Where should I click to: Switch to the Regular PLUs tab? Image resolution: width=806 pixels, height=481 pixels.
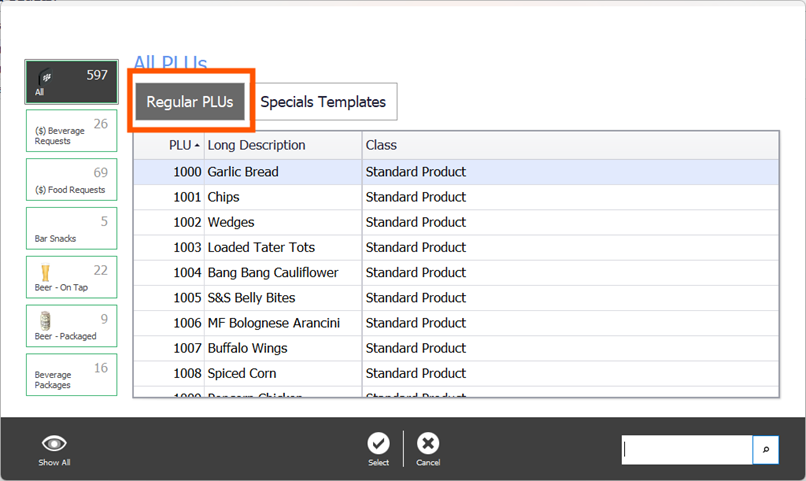190,102
